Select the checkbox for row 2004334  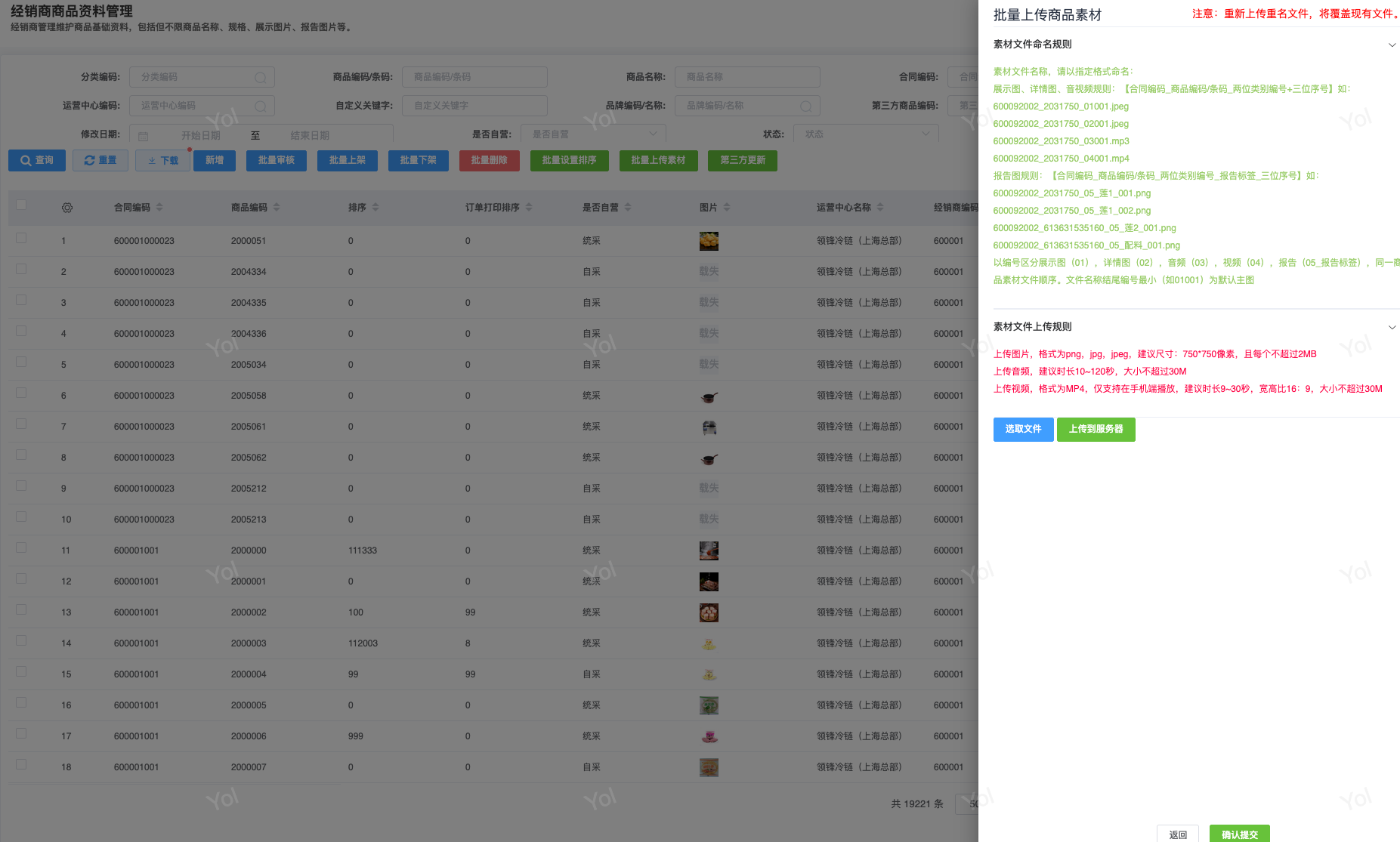(21, 269)
